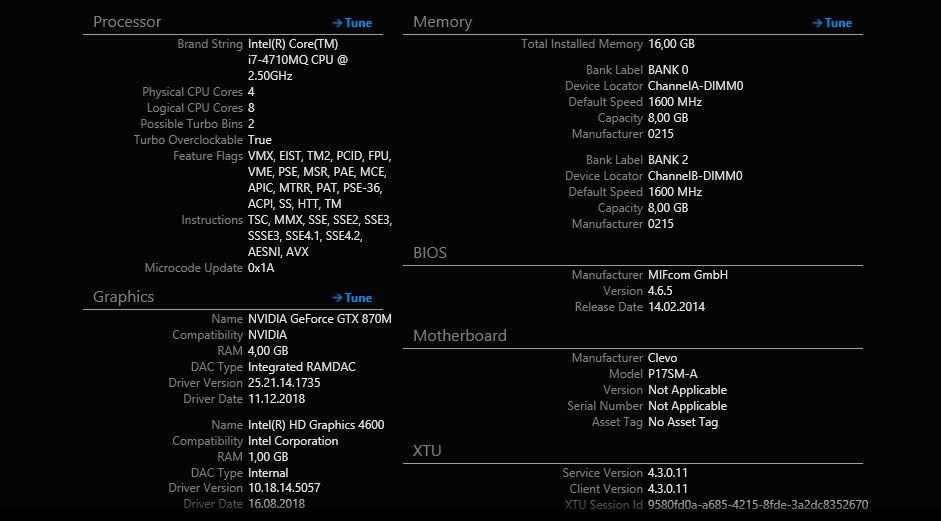This screenshot has height=521, width=941.
Task: Click driver date 11.12.2018
Action: pos(277,399)
